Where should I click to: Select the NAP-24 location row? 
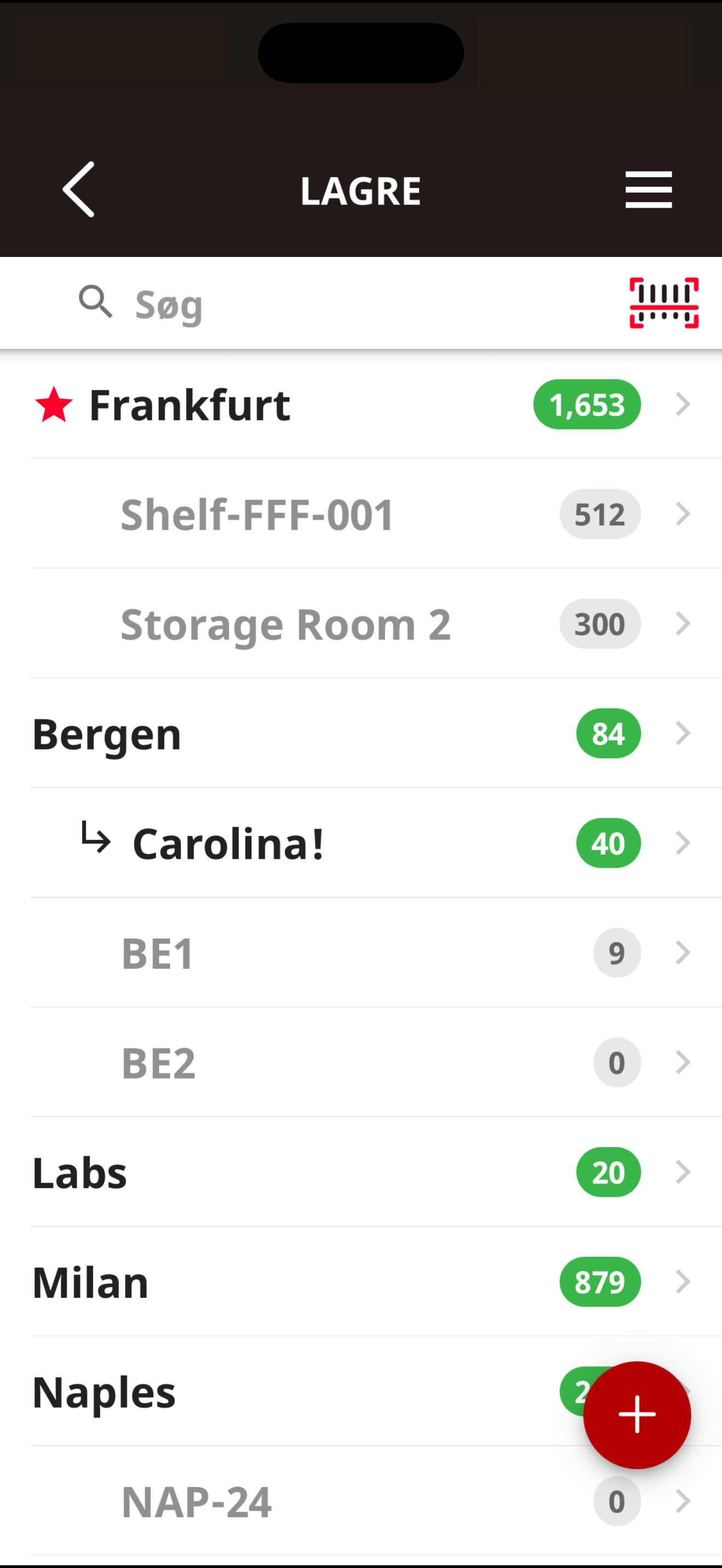pyautogui.click(x=376, y=1502)
